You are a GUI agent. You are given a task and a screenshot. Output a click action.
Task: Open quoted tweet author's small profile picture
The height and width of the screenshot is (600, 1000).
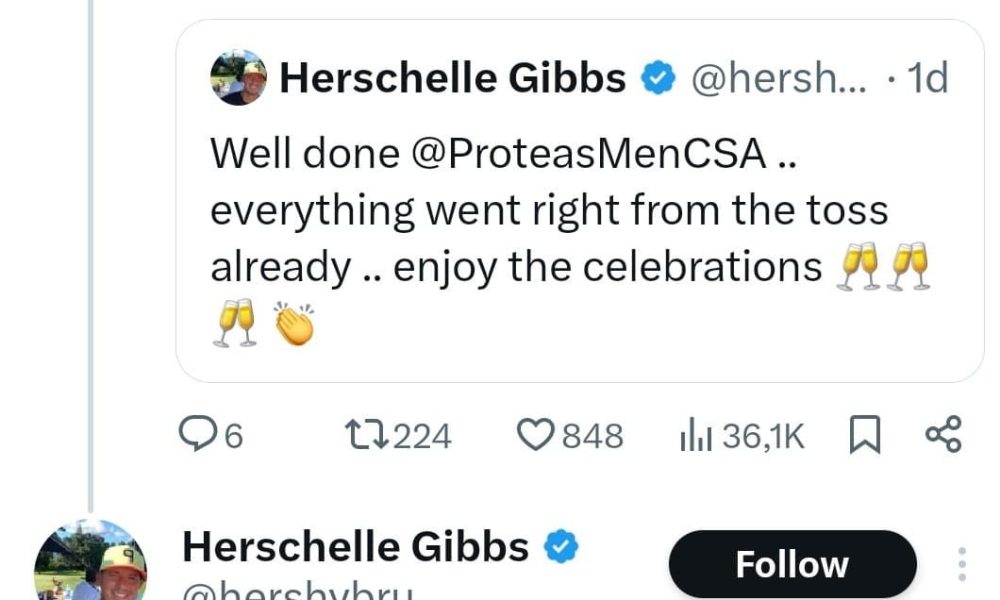point(239,77)
